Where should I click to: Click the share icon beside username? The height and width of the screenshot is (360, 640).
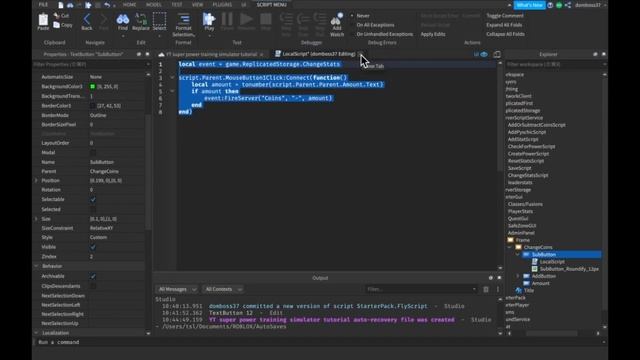(568, 5)
